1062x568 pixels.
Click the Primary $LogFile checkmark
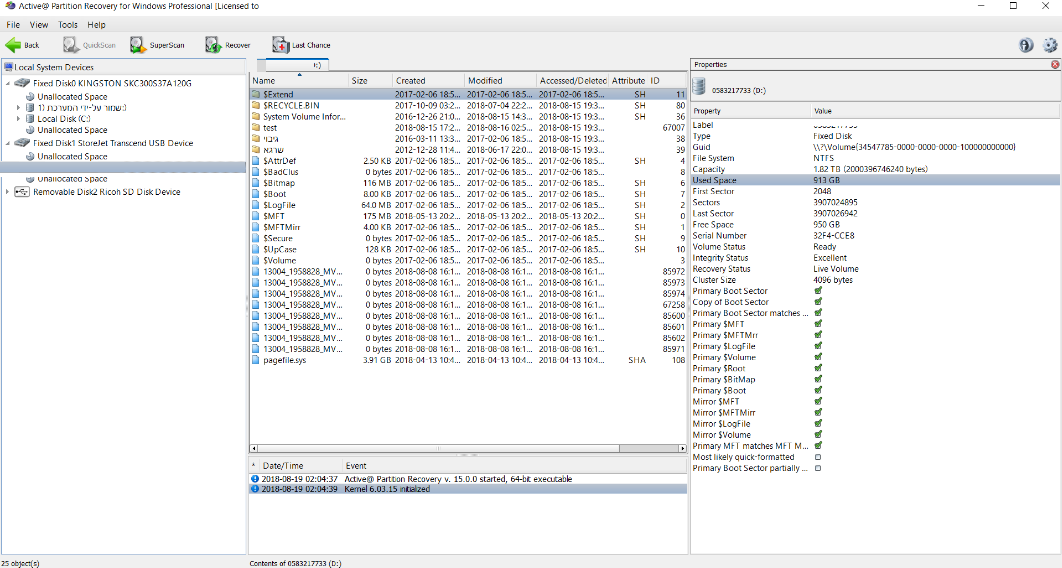point(818,346)
